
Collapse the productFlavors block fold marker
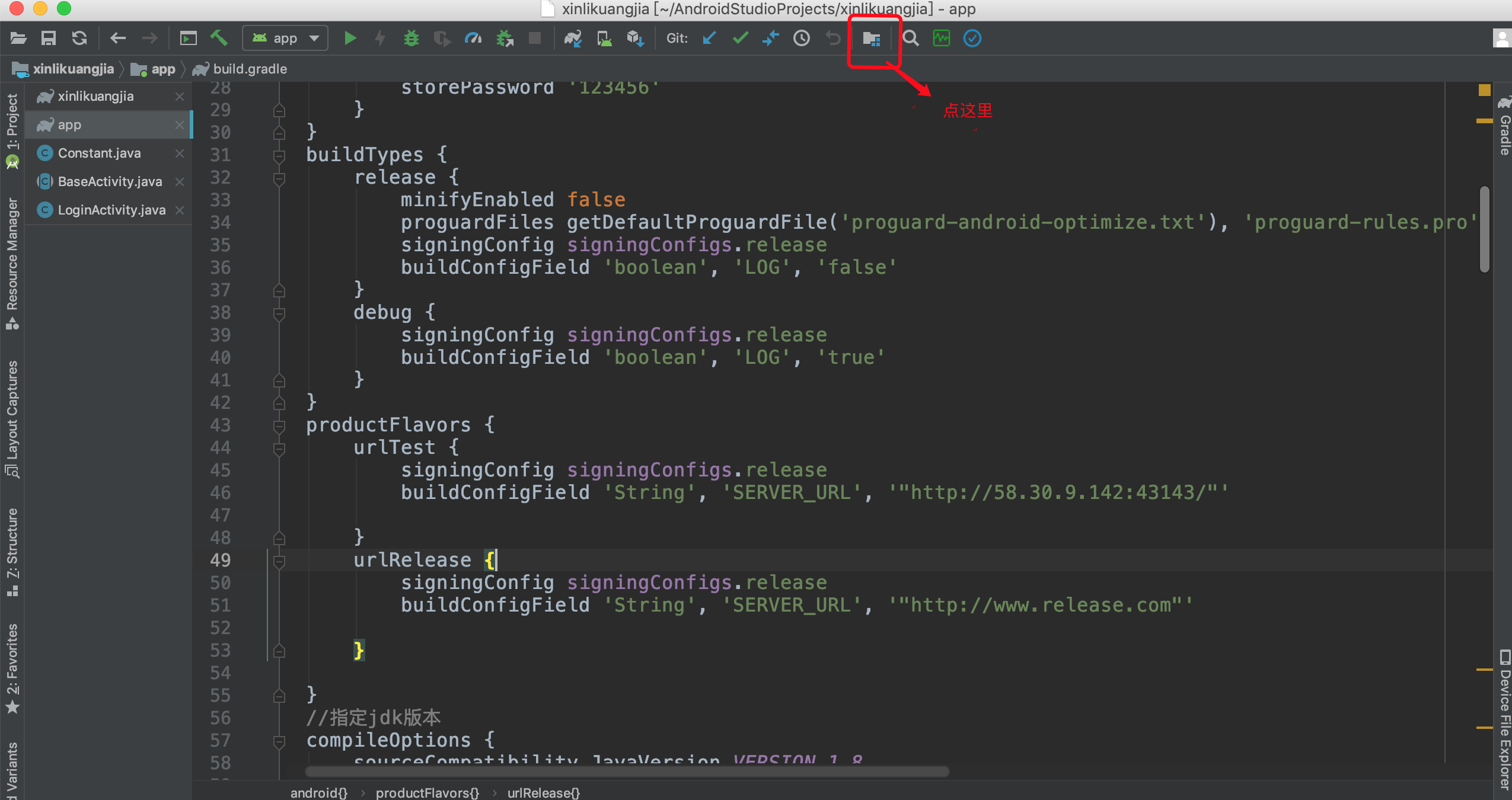click(x=279, y=425)
